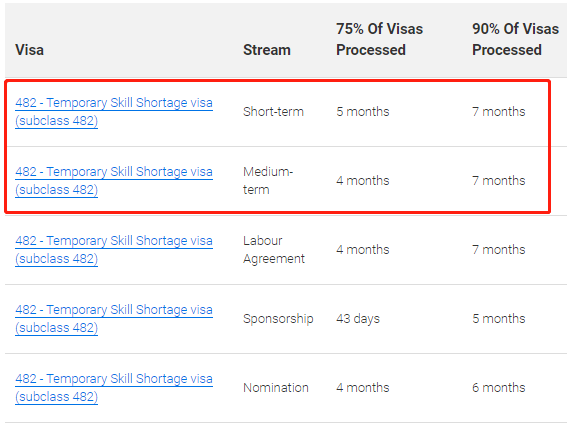This screenshot has height=423, width=567.
Task: Click the 4 months value in Medium-term row
Action: point(363,181)
